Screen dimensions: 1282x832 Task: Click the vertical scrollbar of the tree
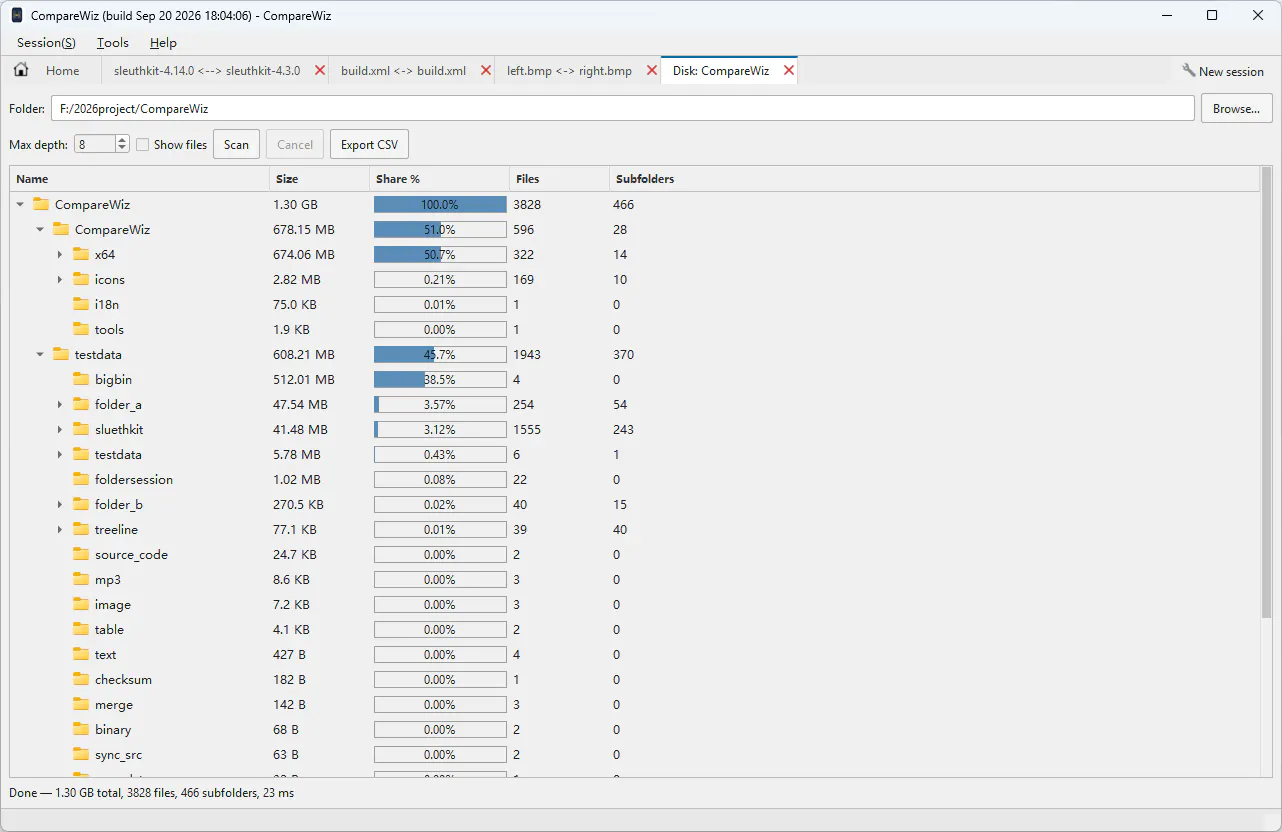tap(1266, 393)
